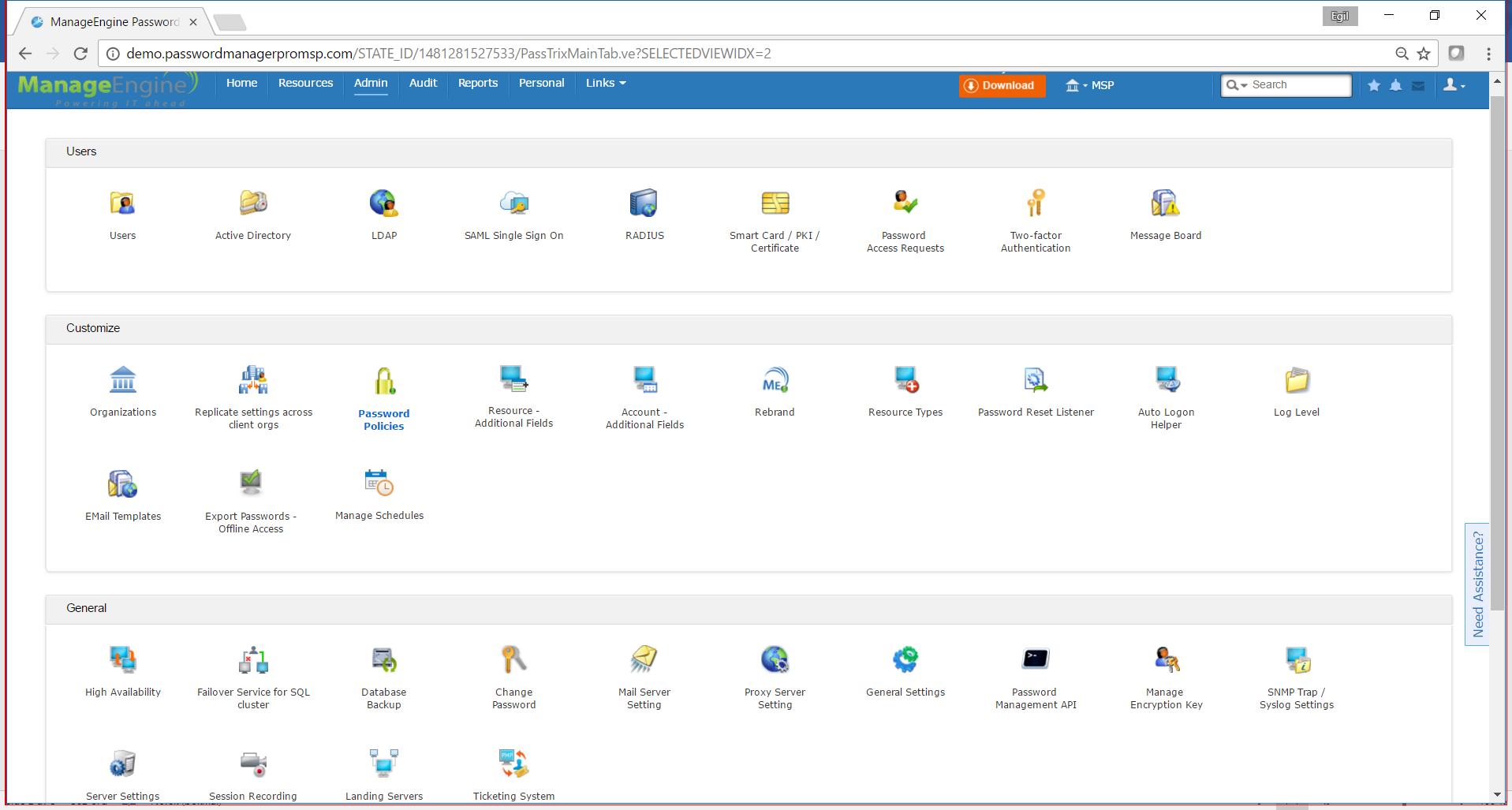
Task: Open the Password Policies padlock icon
Action: click(384, 381)
